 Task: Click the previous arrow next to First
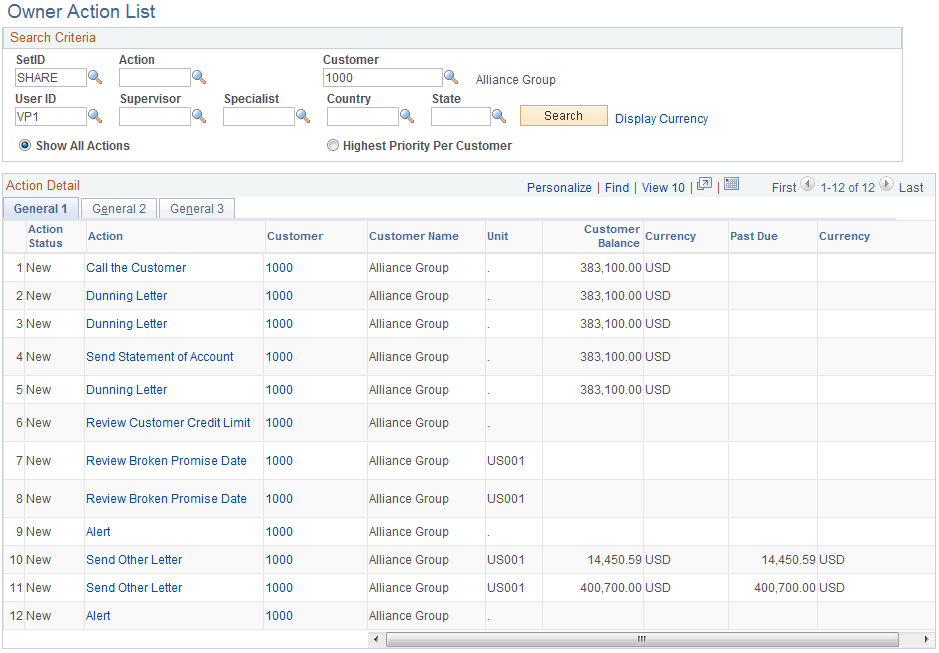(x=806, y=185)
